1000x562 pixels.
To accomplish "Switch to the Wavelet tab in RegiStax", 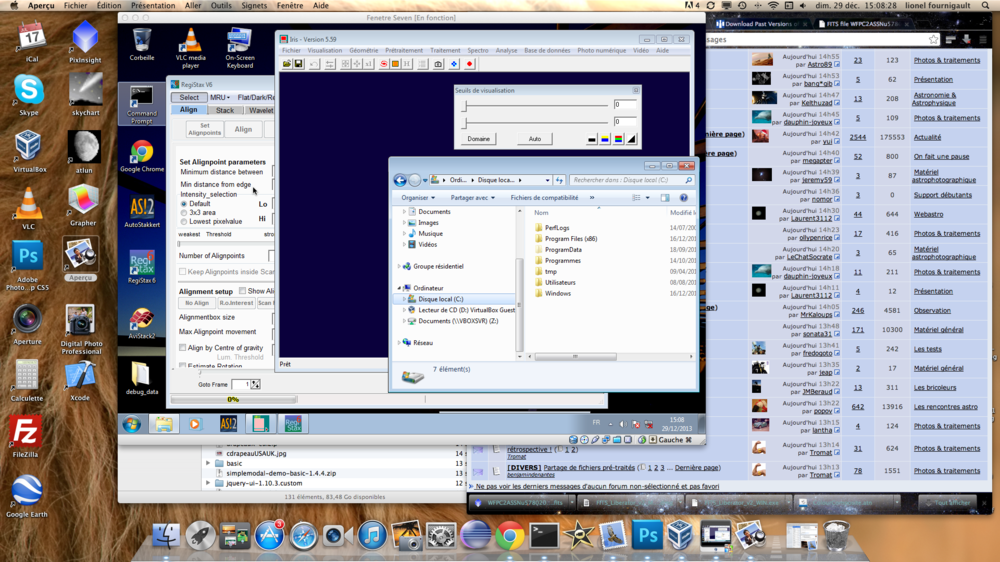I will click(260, 110).
